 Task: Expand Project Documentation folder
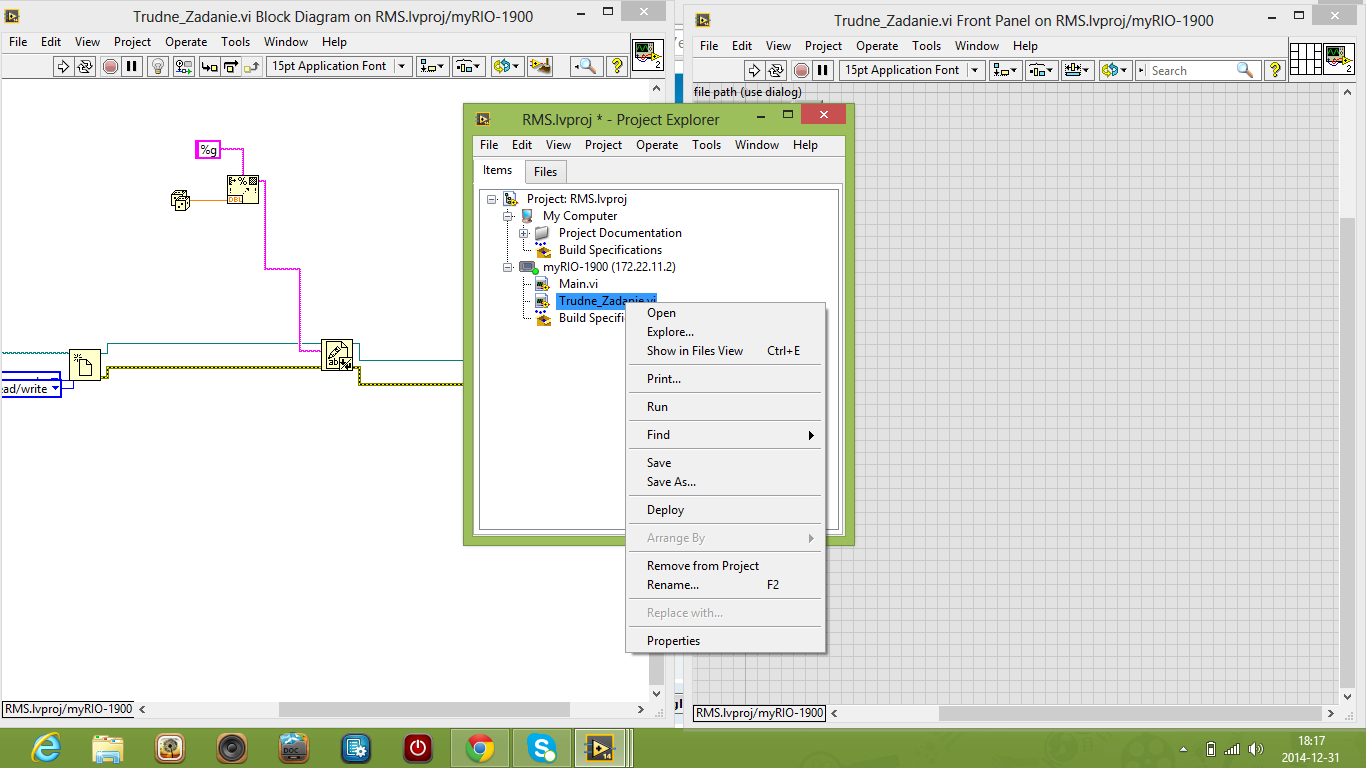pyautogui.click(x=524, y=233)
